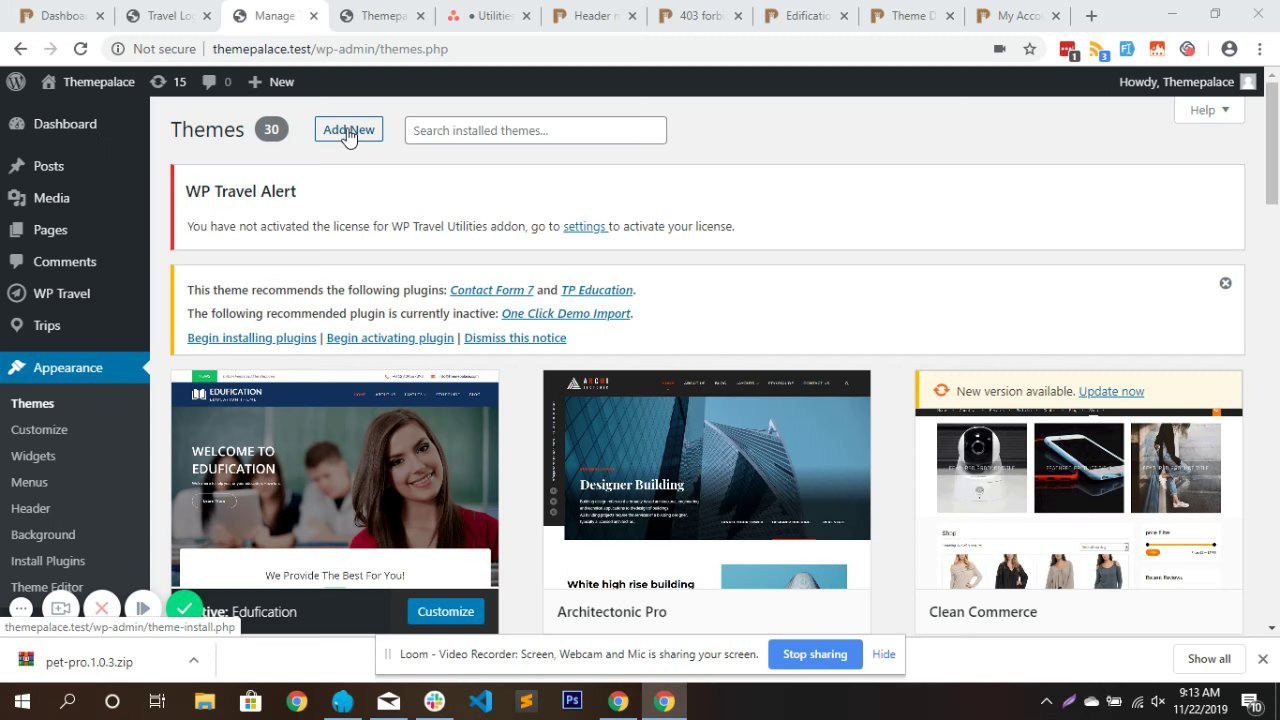Image resolution: width=1280 pixels, height=720 pixels.
Task: Open One Click Demo Import link
Action: tap(566, 314)
